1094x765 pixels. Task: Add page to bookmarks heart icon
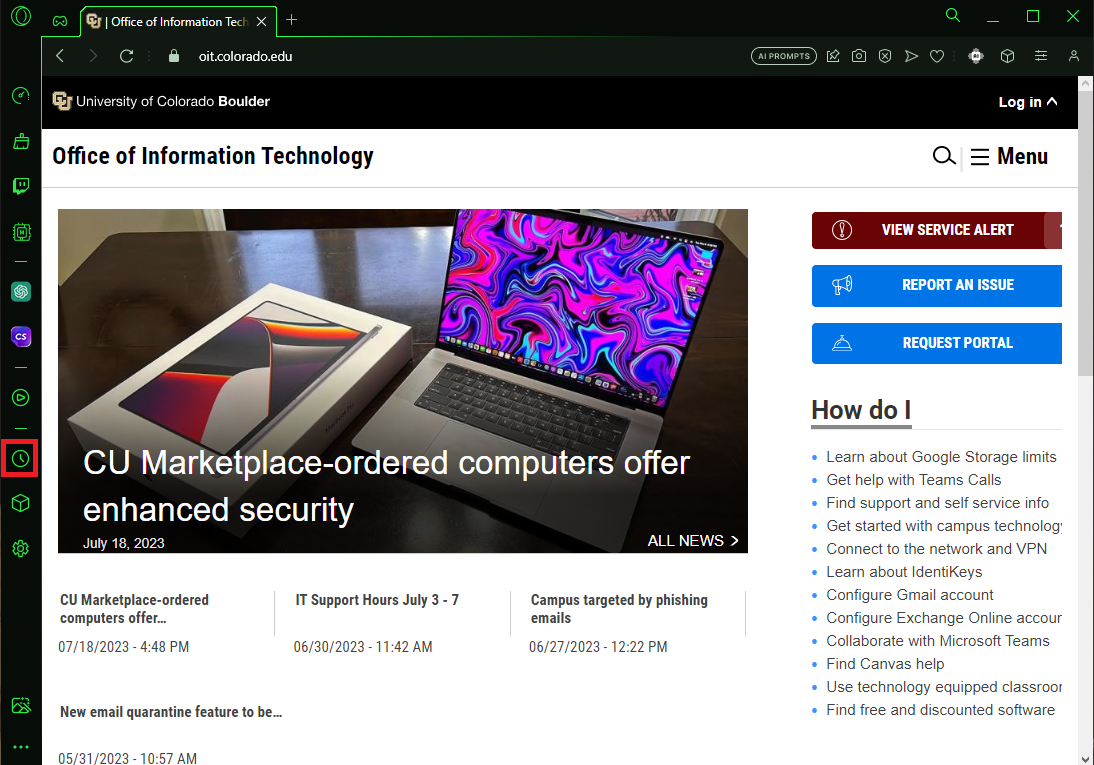tap(937, 57)
